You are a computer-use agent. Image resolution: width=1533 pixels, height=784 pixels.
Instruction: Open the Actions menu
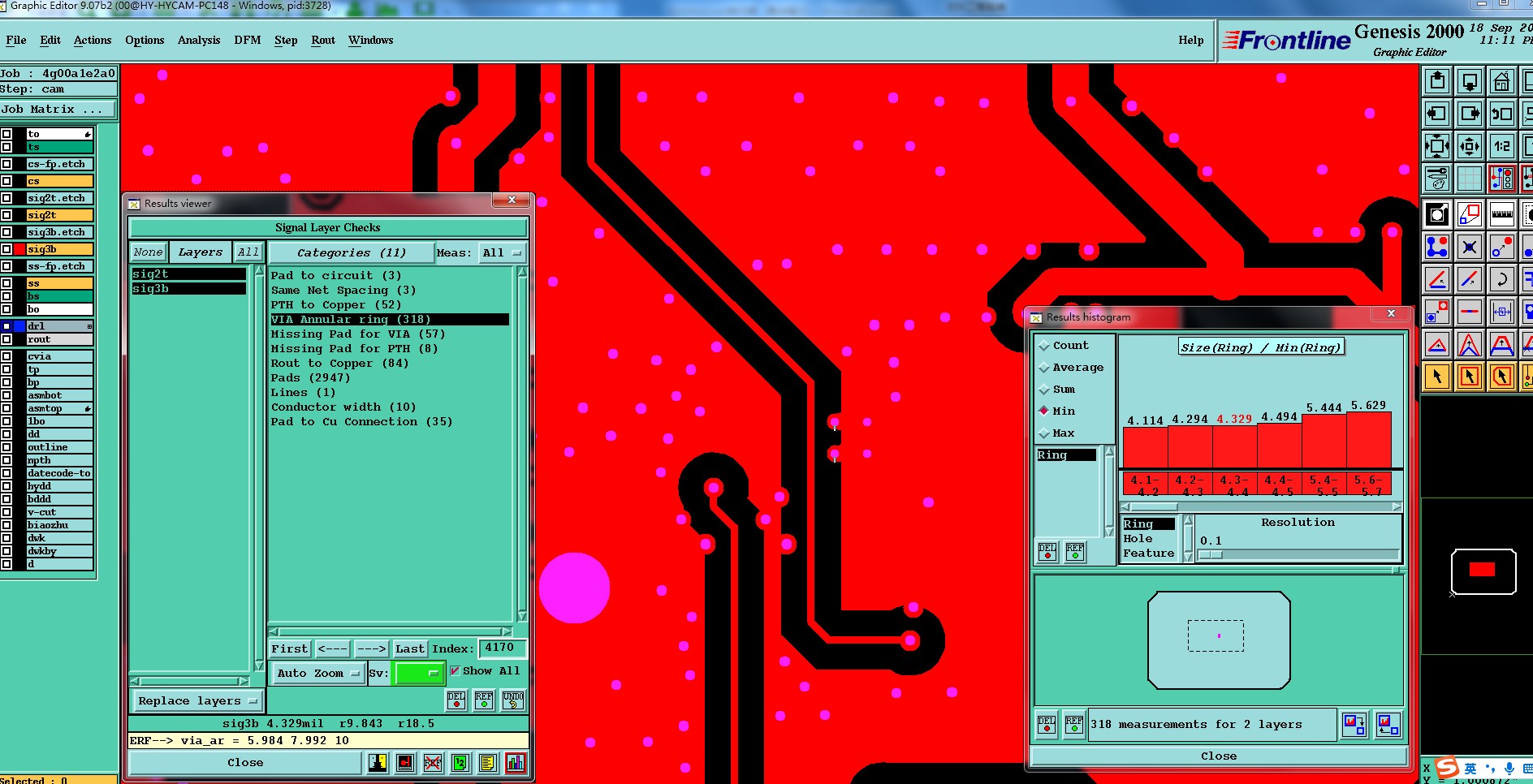[93, 40]
